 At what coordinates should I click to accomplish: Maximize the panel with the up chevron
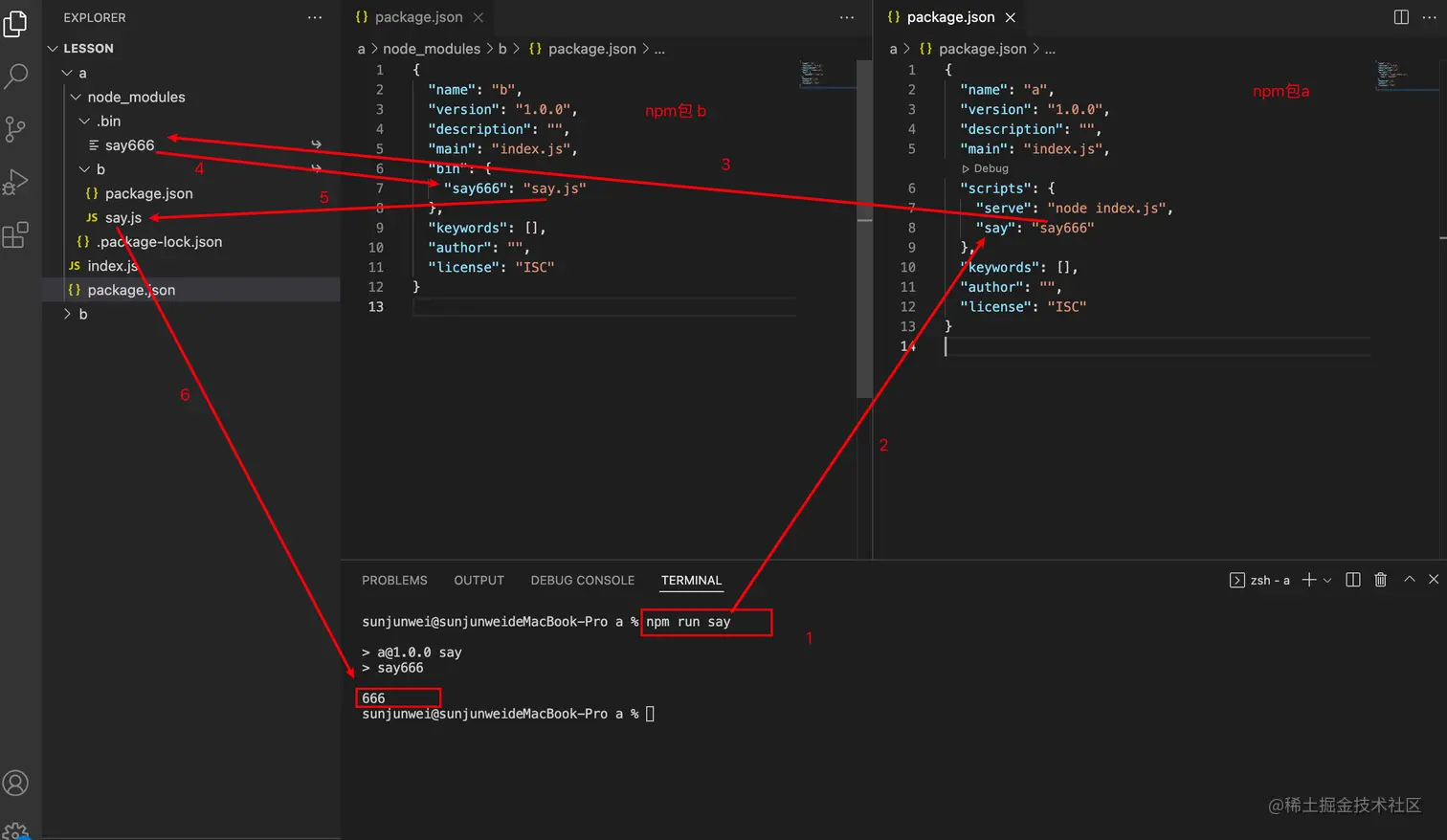[1410, 579]
